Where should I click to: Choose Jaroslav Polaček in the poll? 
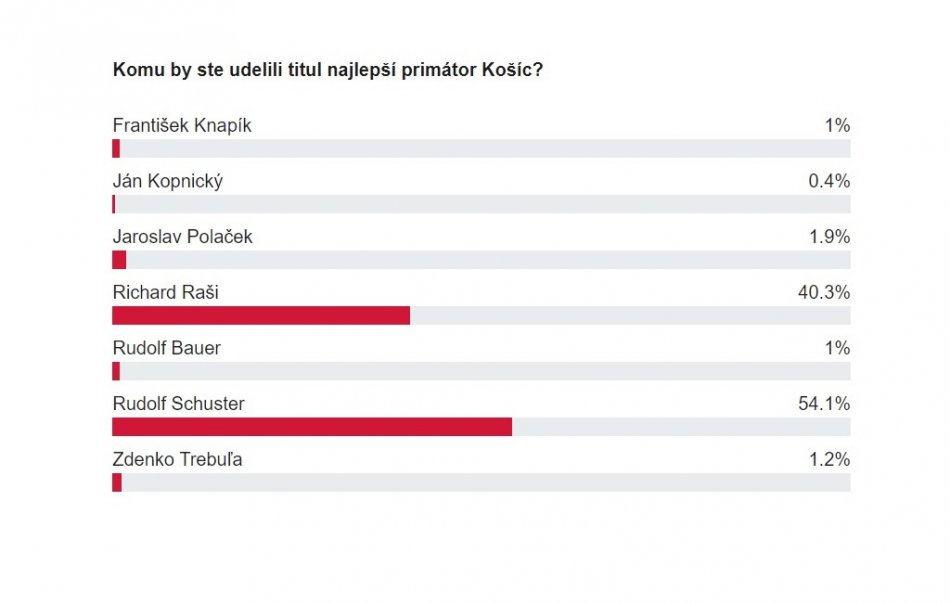coord(183,237)
